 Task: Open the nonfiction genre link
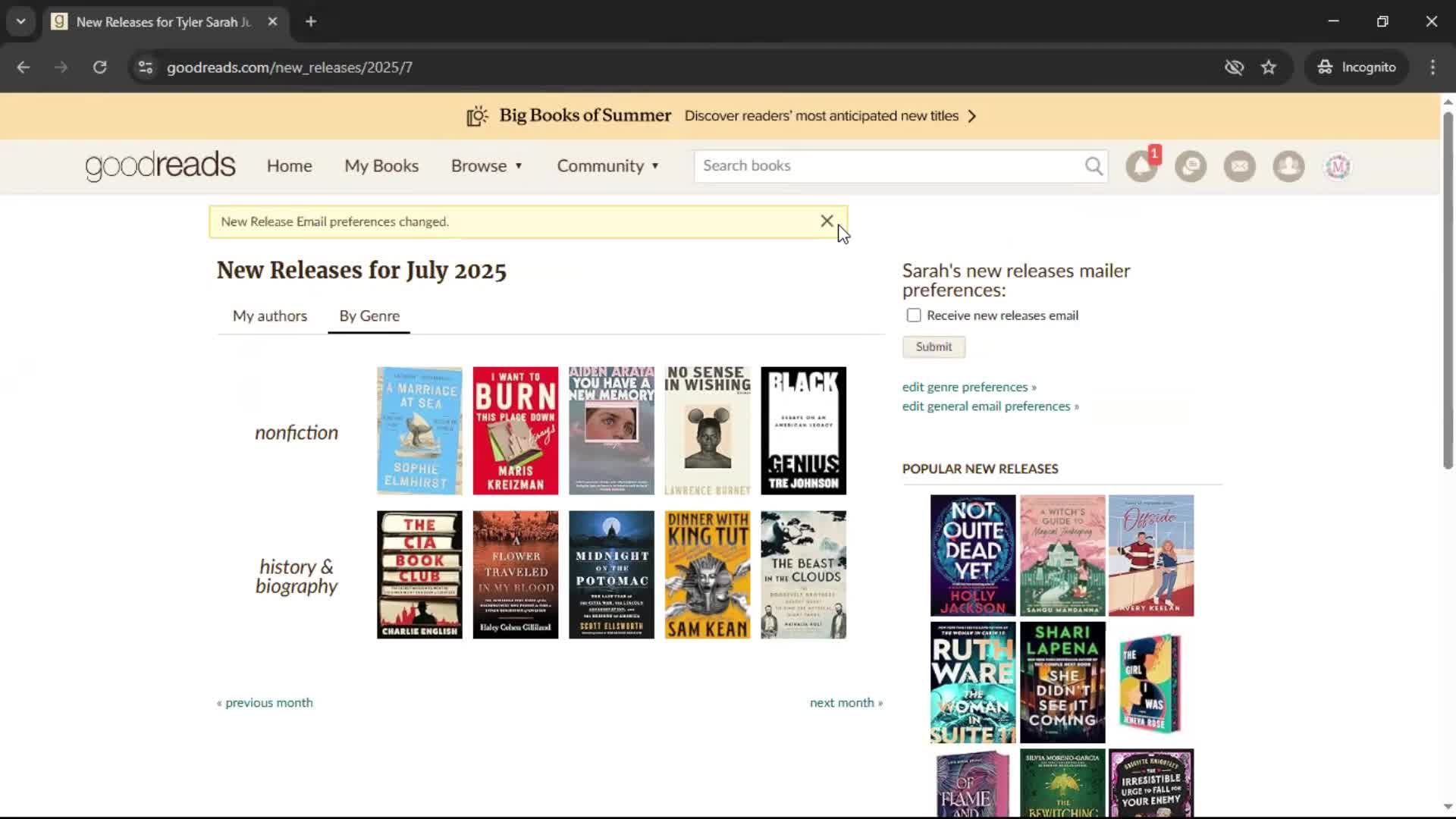coord(297,432)
